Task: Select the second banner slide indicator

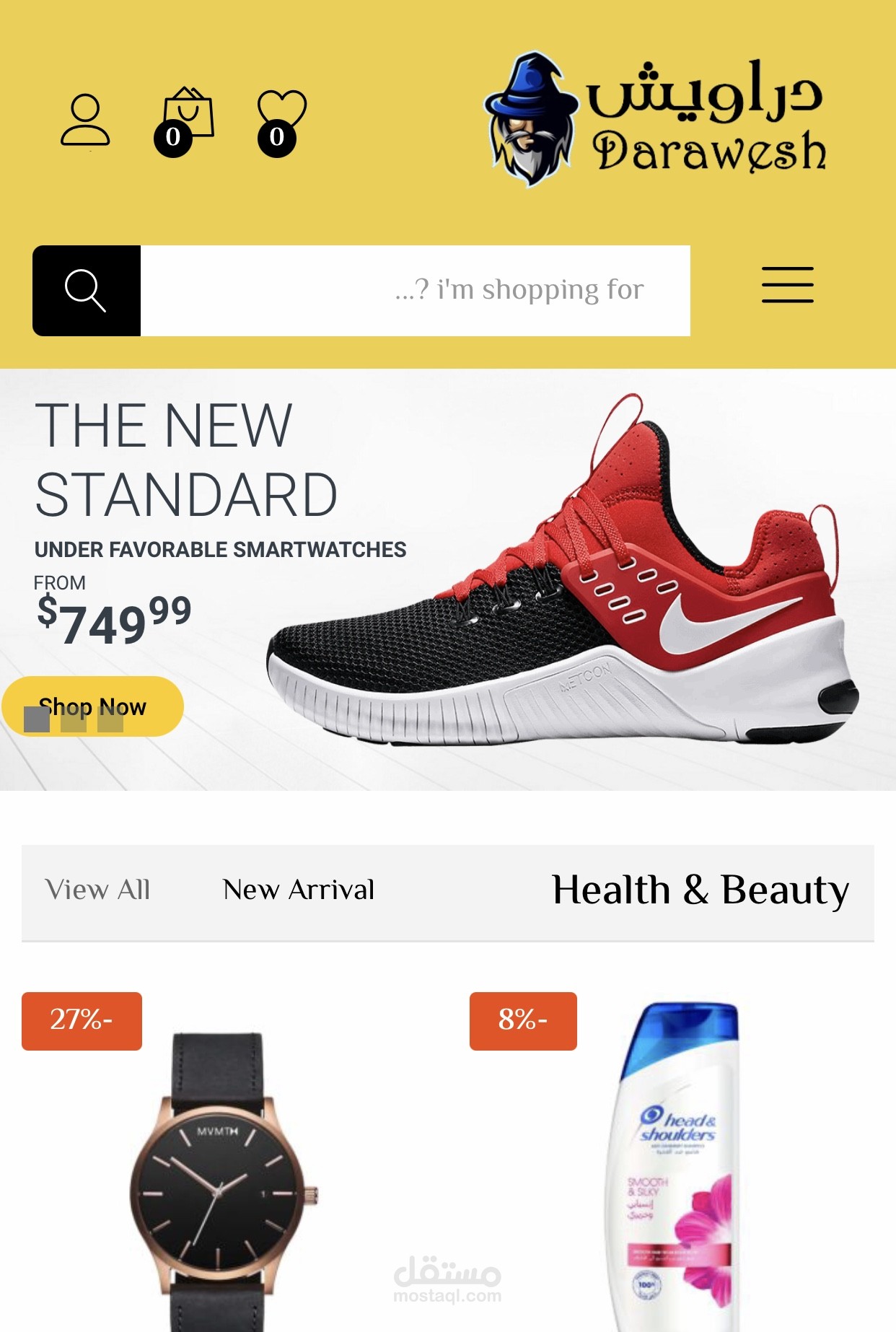Action: coord(74,719)
